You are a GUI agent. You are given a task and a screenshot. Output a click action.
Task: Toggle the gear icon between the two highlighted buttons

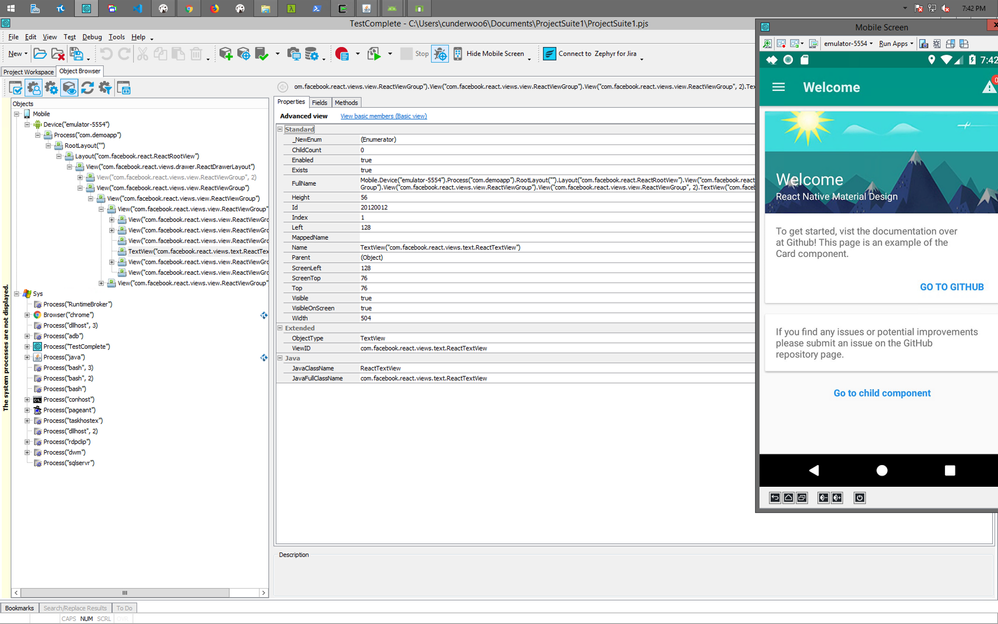(52, 88)
